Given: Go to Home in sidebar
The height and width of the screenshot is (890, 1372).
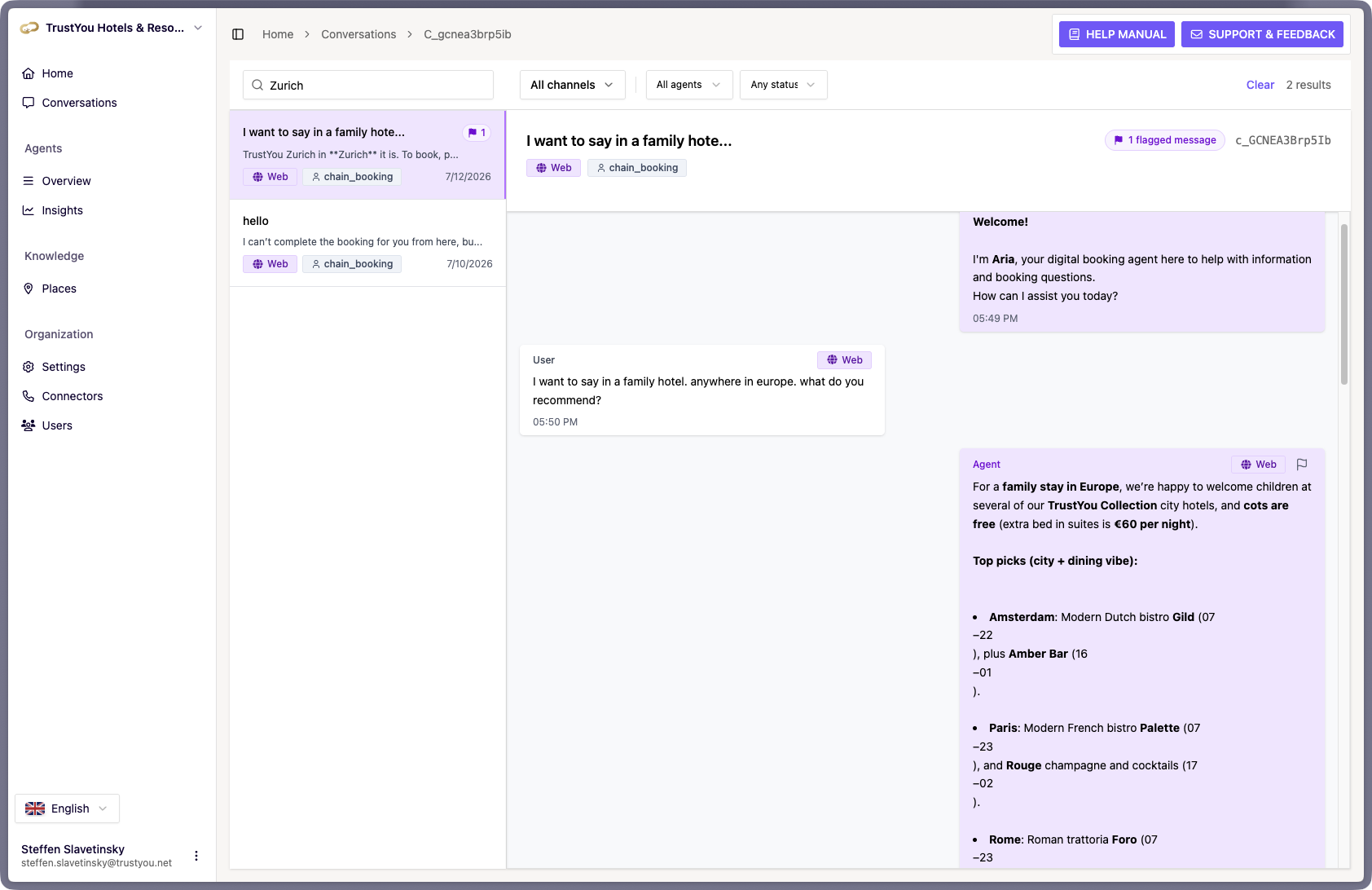Looking at the screenshot, I should 57,73.
